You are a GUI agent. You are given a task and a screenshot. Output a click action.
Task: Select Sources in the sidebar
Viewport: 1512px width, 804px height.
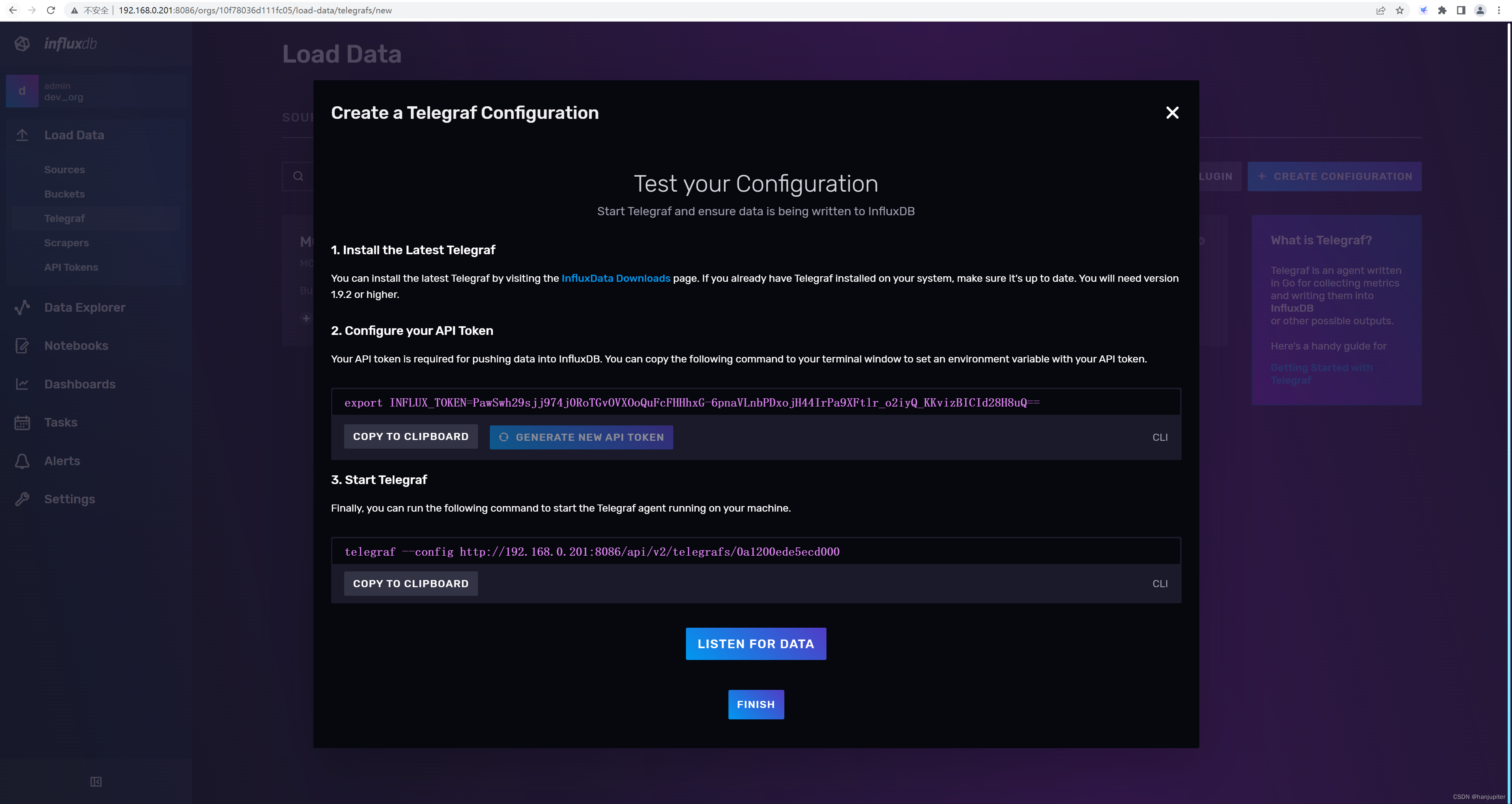pos(65,170)
